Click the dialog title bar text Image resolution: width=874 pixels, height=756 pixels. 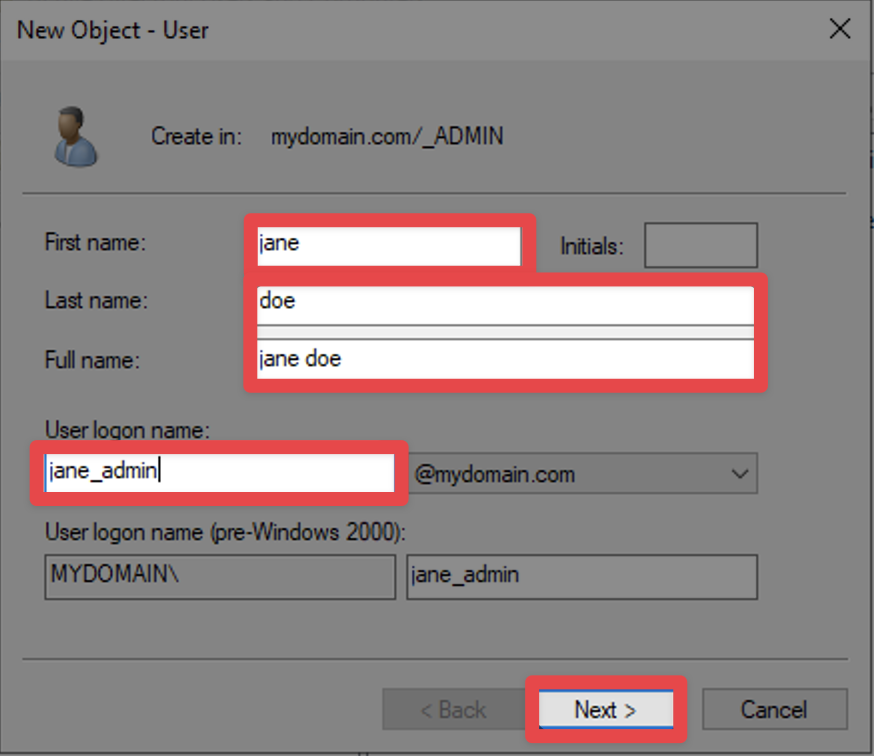[x=112, y=30]
